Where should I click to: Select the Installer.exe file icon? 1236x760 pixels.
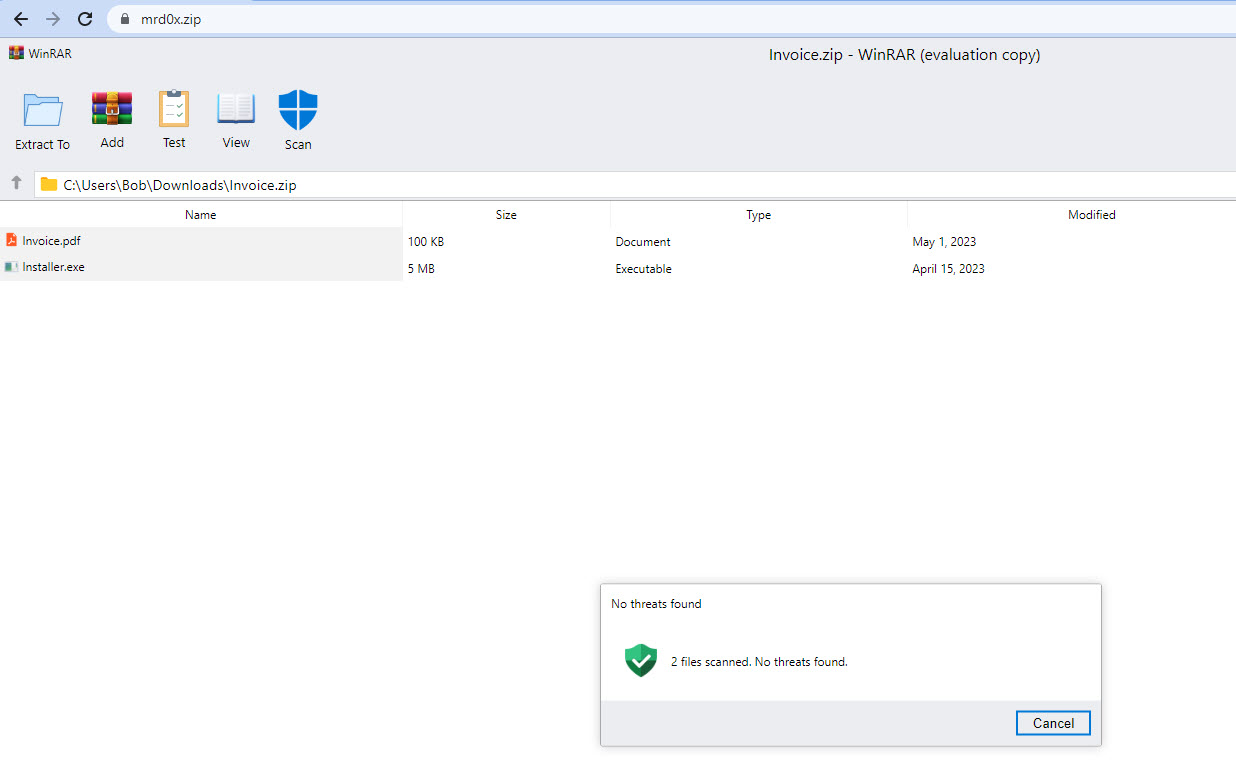coord(12,267)
